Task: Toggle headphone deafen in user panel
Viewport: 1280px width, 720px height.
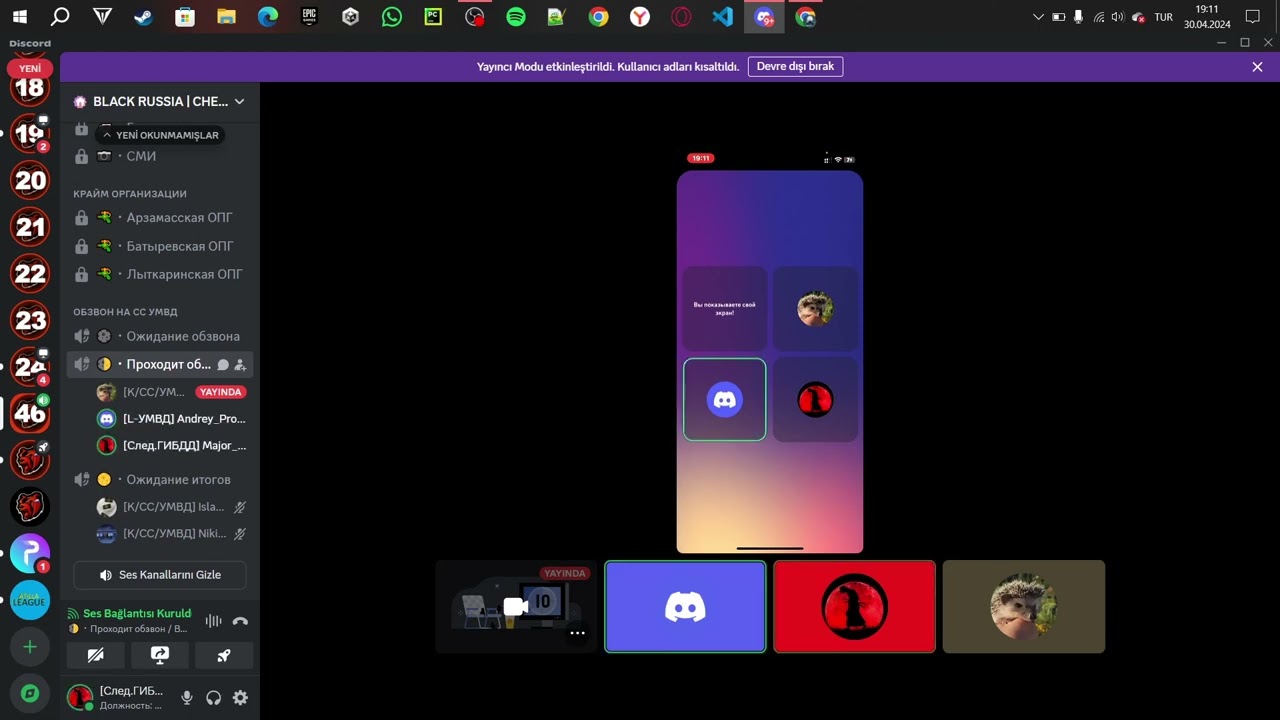Action: (x=213, y=698)
